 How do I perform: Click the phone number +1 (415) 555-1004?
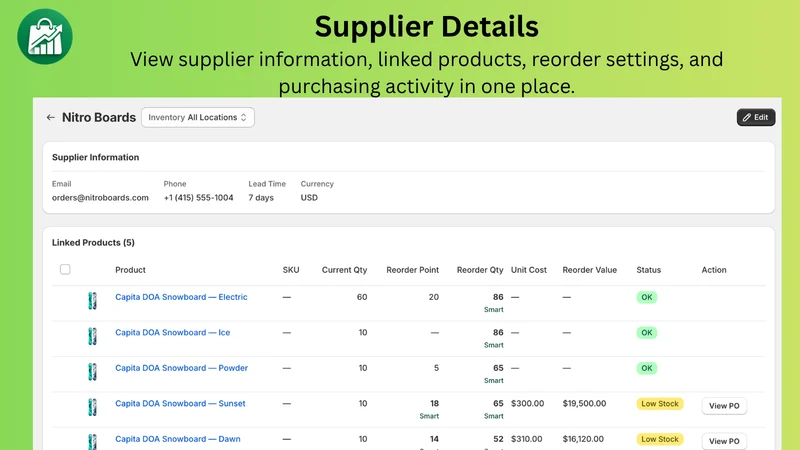(x=198, y=197)
